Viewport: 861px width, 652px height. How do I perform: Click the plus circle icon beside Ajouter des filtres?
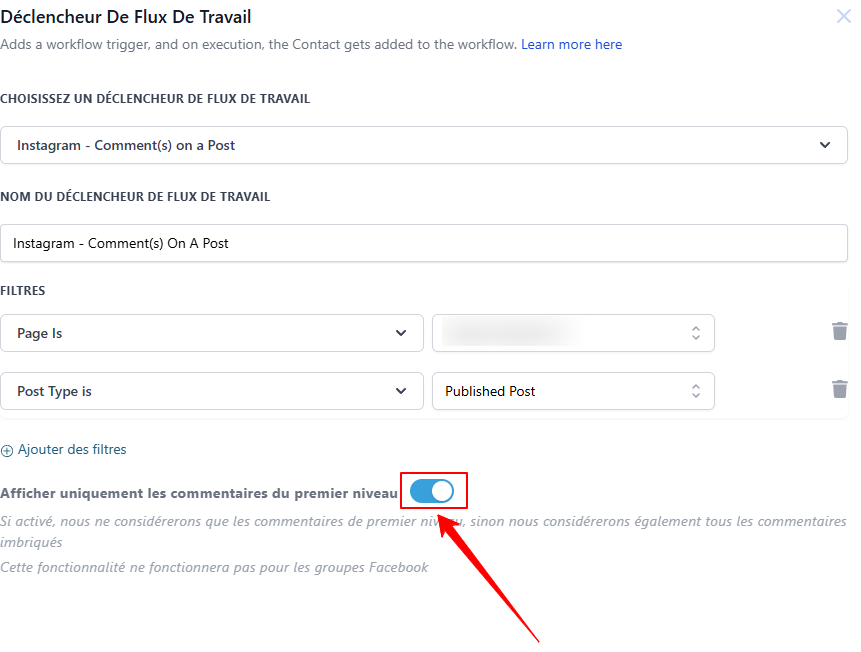coord(7,451)
